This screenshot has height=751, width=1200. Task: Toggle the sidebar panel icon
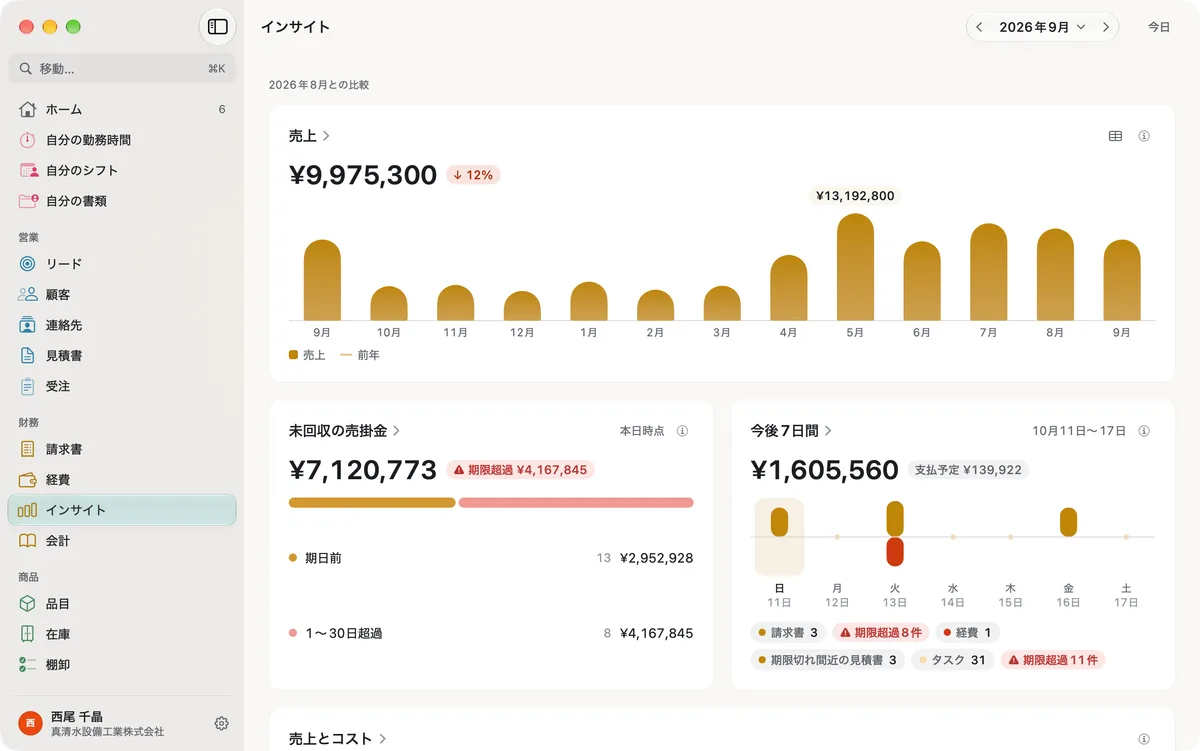click(x=218, y=27)
